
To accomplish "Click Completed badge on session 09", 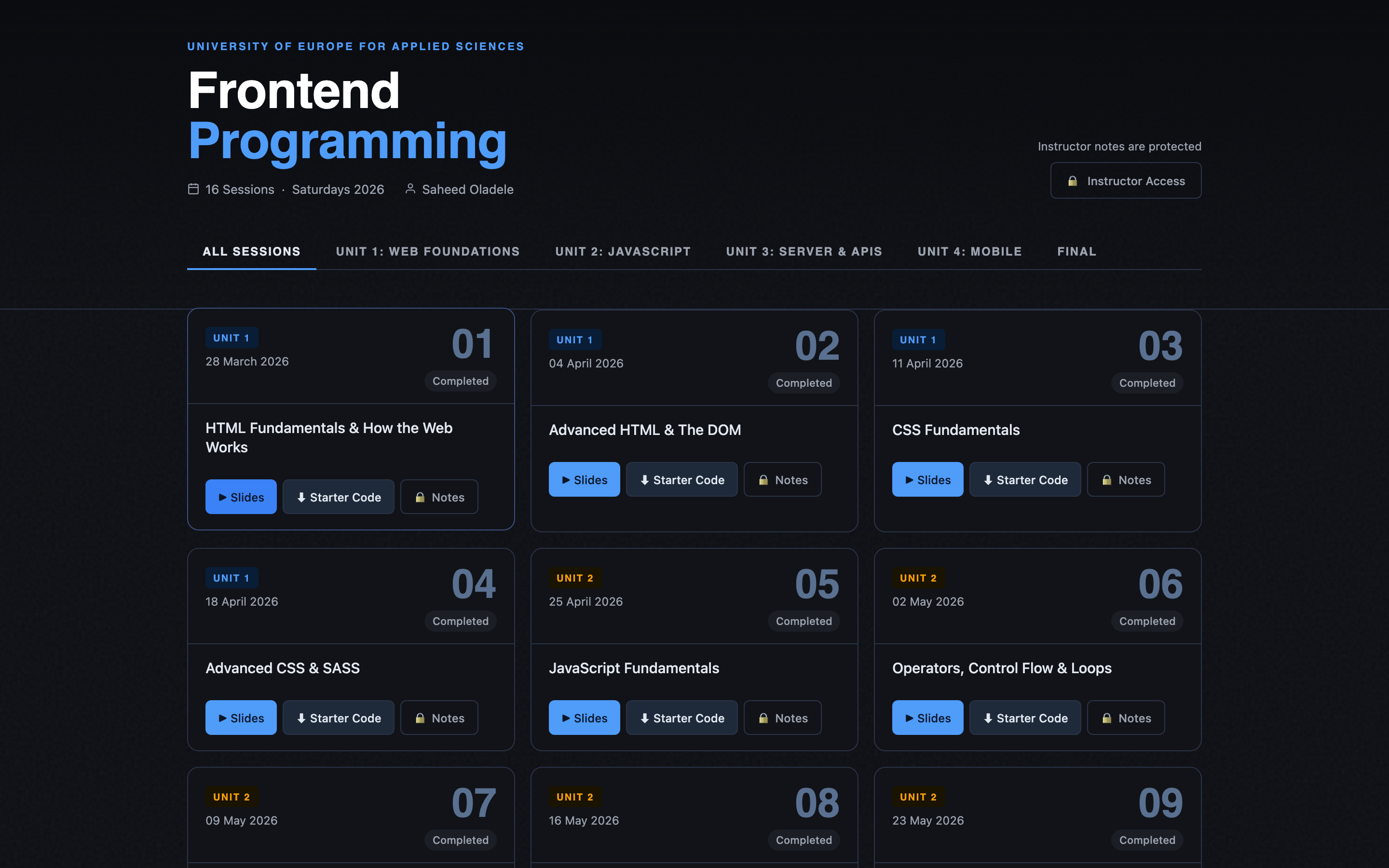I will pyautogui.click(x=1147, y=840).
